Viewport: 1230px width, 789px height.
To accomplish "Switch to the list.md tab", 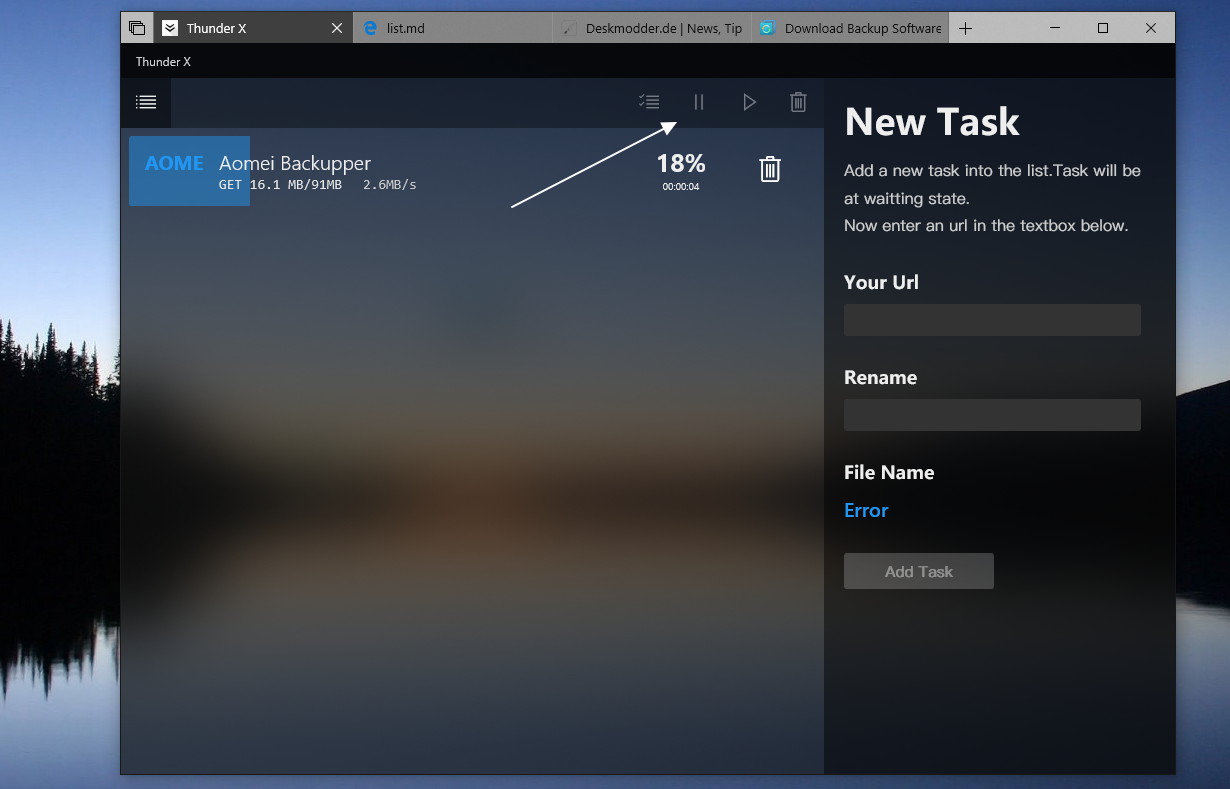I will click(x=453, y=28).
